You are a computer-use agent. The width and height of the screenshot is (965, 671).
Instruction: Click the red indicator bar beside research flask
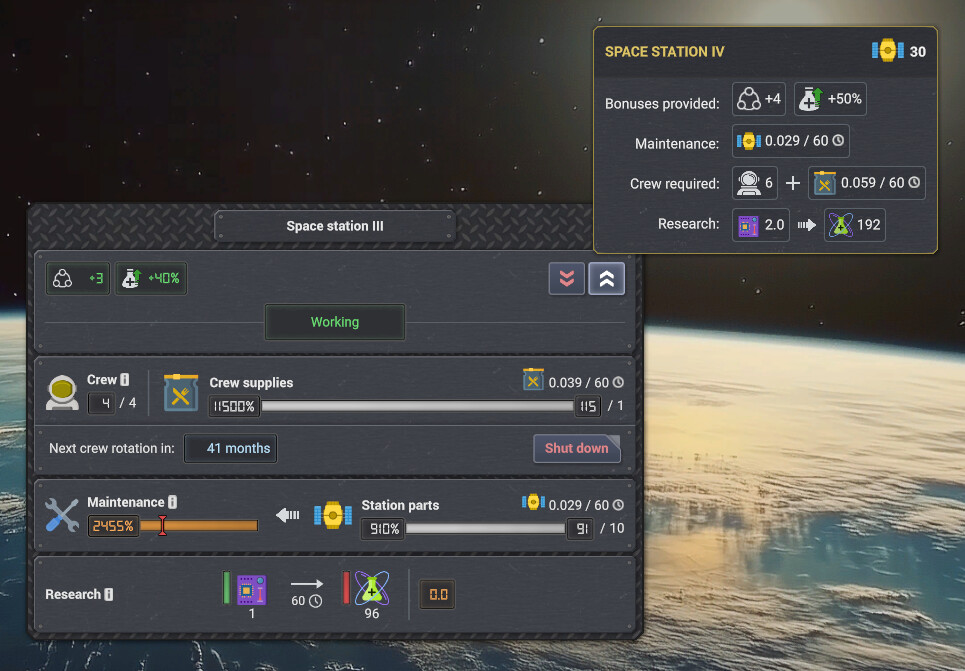[x=346, y=588]
